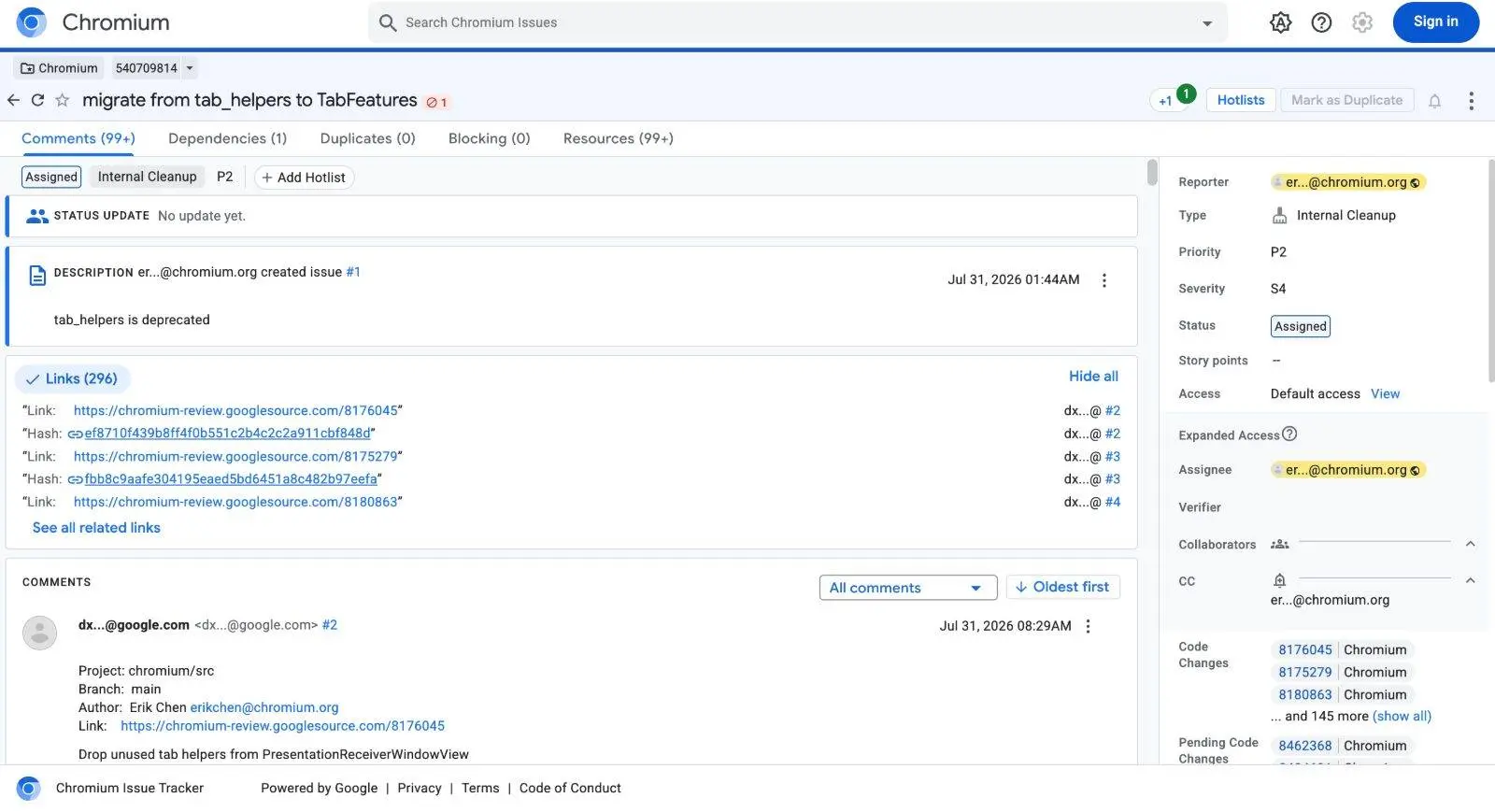
Task: Open the Hotlists button
Action: click(1241, 100)
